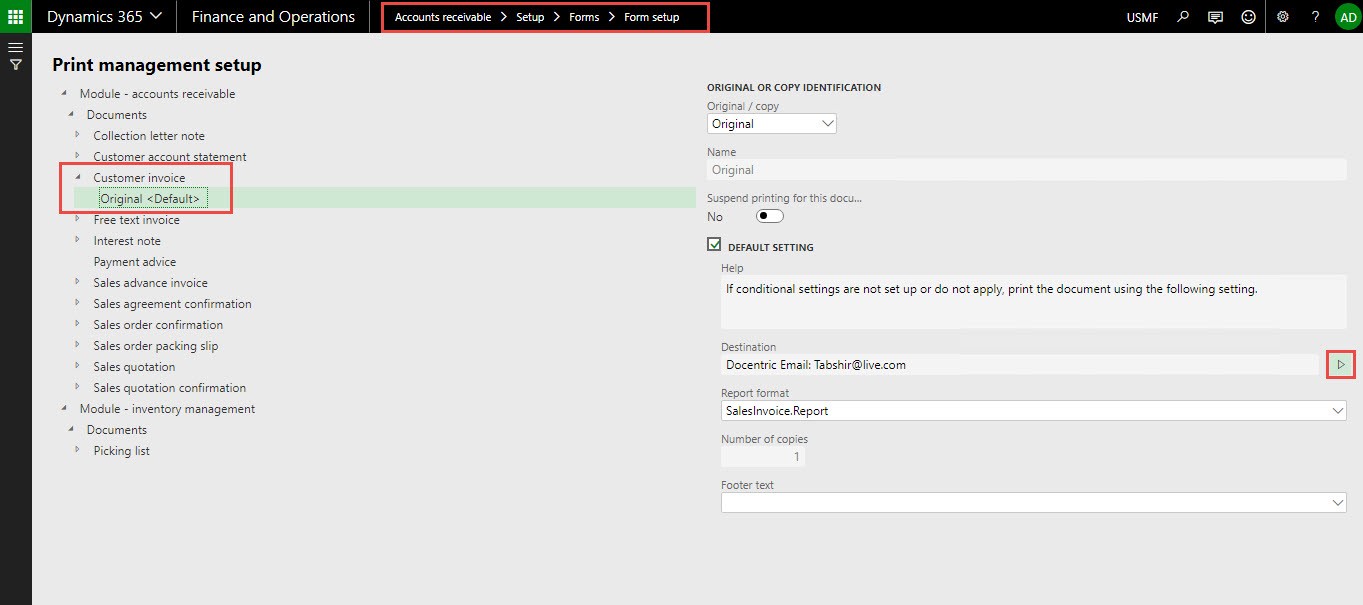Expand Free text invoice node
This screenshot has height=605, width=1363.
tap(79, 220)
